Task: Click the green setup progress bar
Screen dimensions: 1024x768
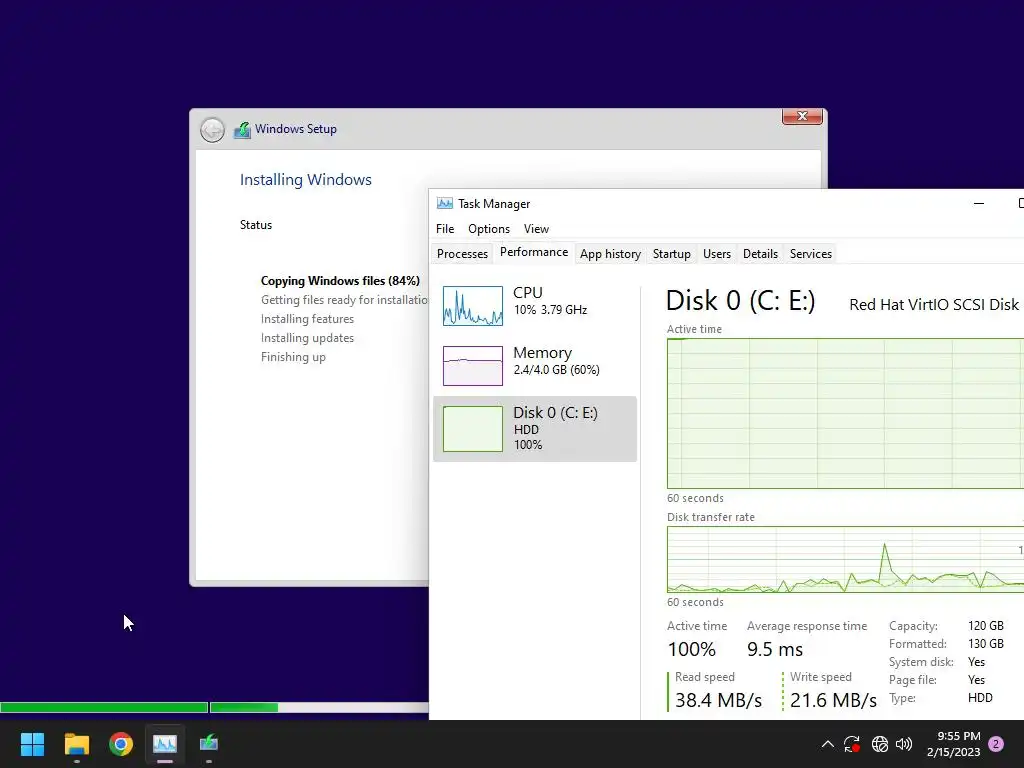Action: click(x=214, y=707)
